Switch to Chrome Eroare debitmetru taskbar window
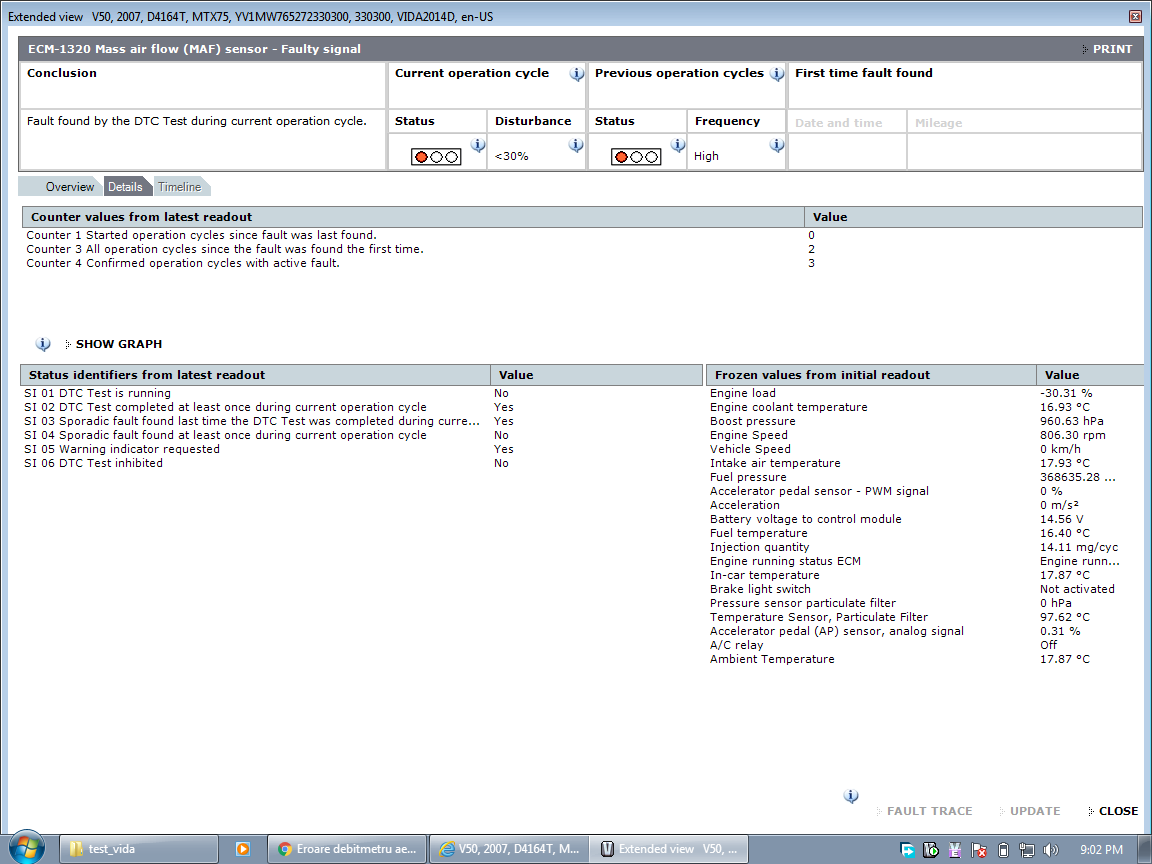The height and width of the screenshot is (864, 1152). click(x=348, y=849)
